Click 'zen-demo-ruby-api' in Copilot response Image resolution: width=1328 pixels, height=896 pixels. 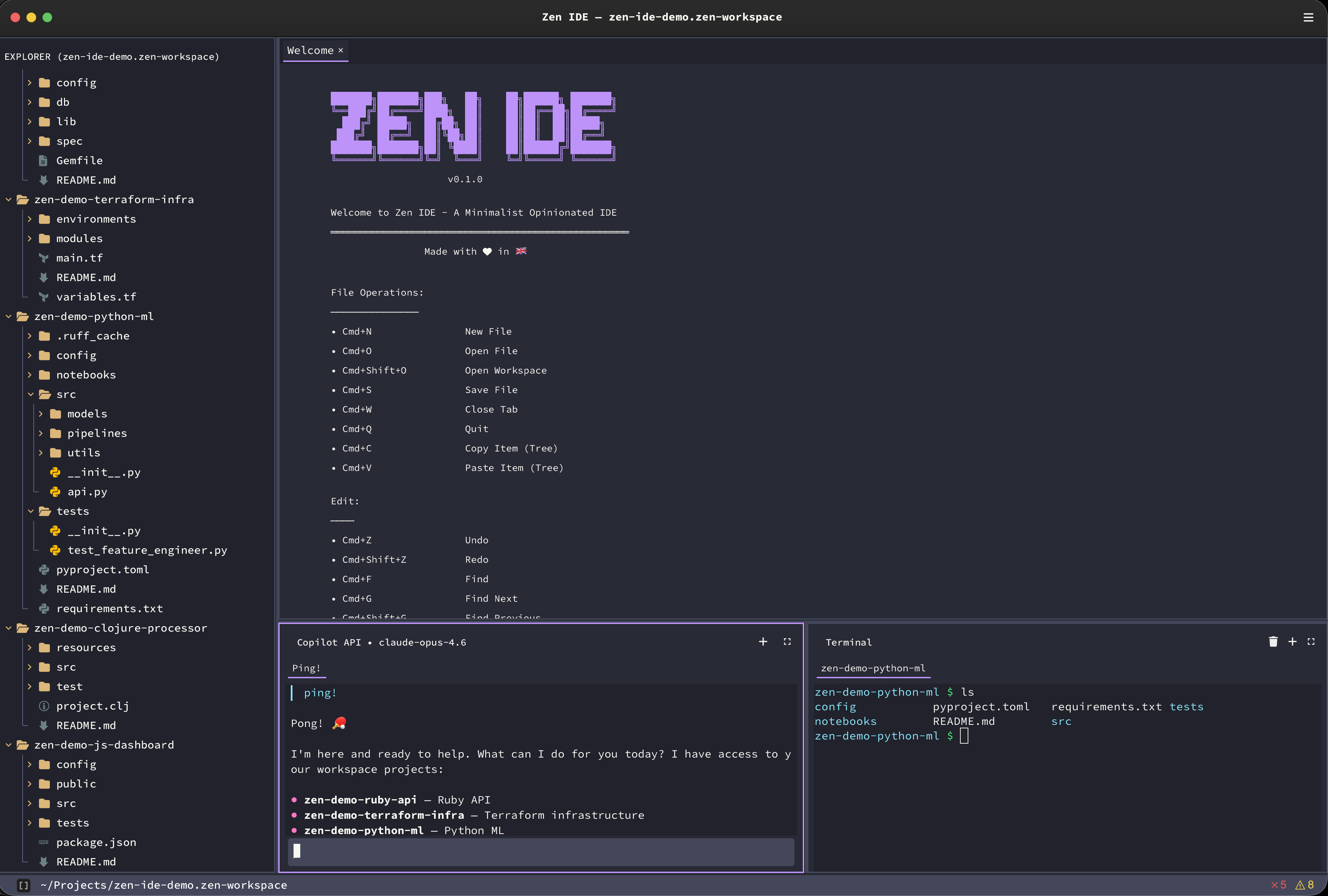pos(360,800)
